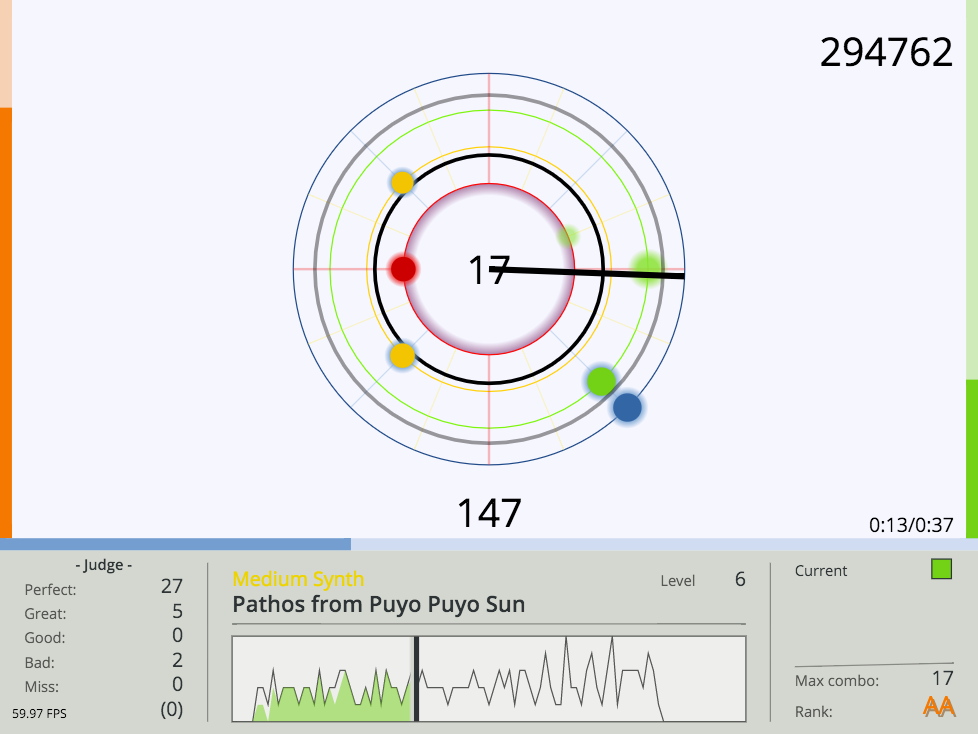Viewport: 978px width, 734px height.
Task: Click the Miss count 0
Action: point(177,684)
